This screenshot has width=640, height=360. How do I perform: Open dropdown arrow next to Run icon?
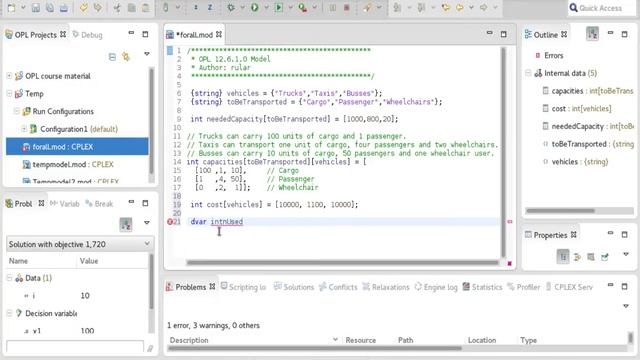coord(266,8)
